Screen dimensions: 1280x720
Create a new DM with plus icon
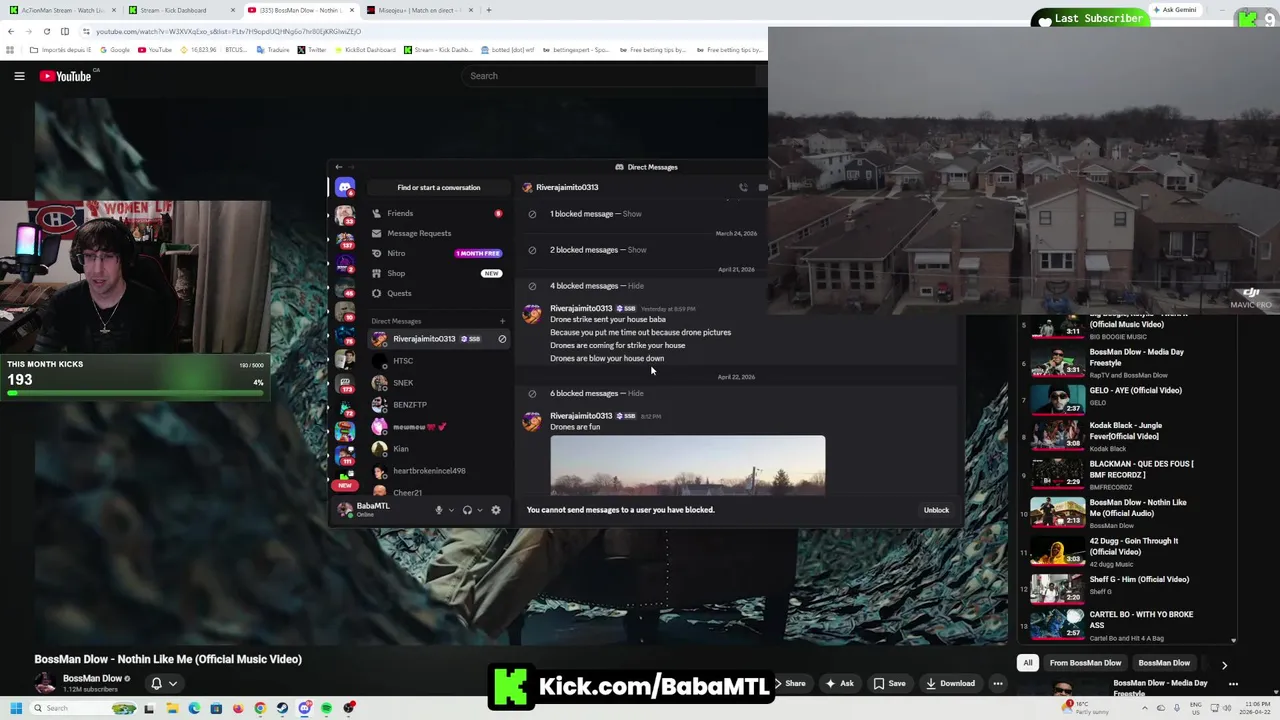click(x=502, y=321)
